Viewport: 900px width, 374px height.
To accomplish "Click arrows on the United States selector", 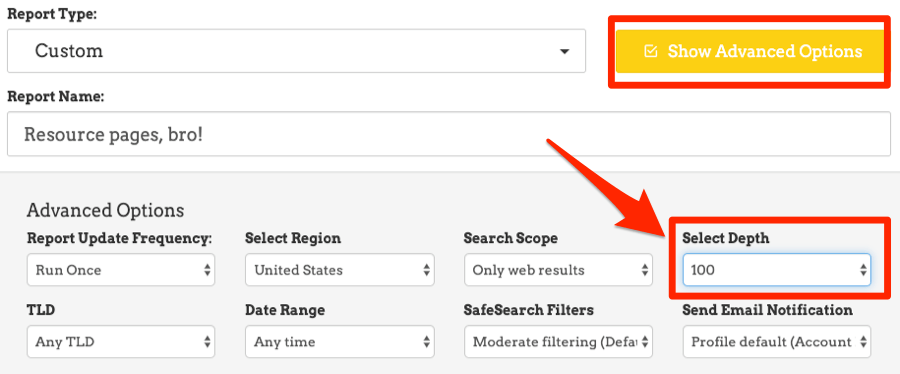I will point(426,270).
